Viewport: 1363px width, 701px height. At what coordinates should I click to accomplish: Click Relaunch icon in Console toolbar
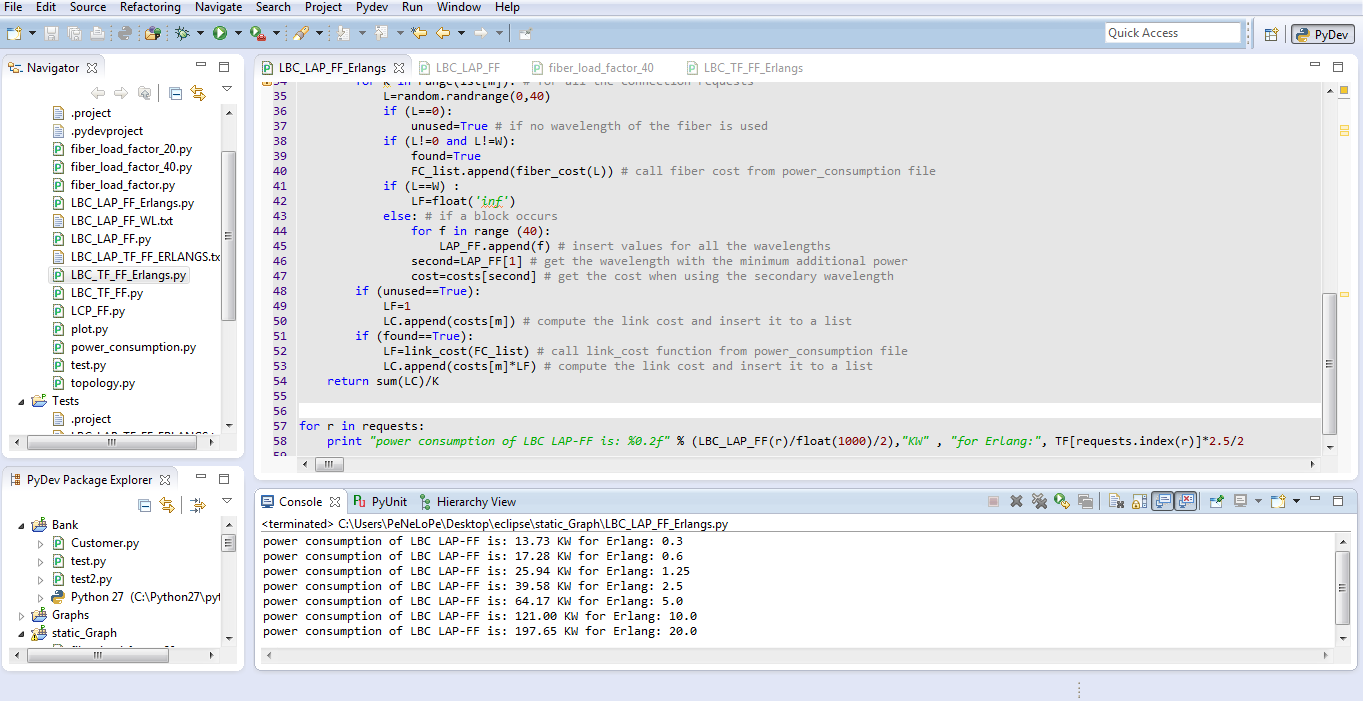coord(1062,501)
